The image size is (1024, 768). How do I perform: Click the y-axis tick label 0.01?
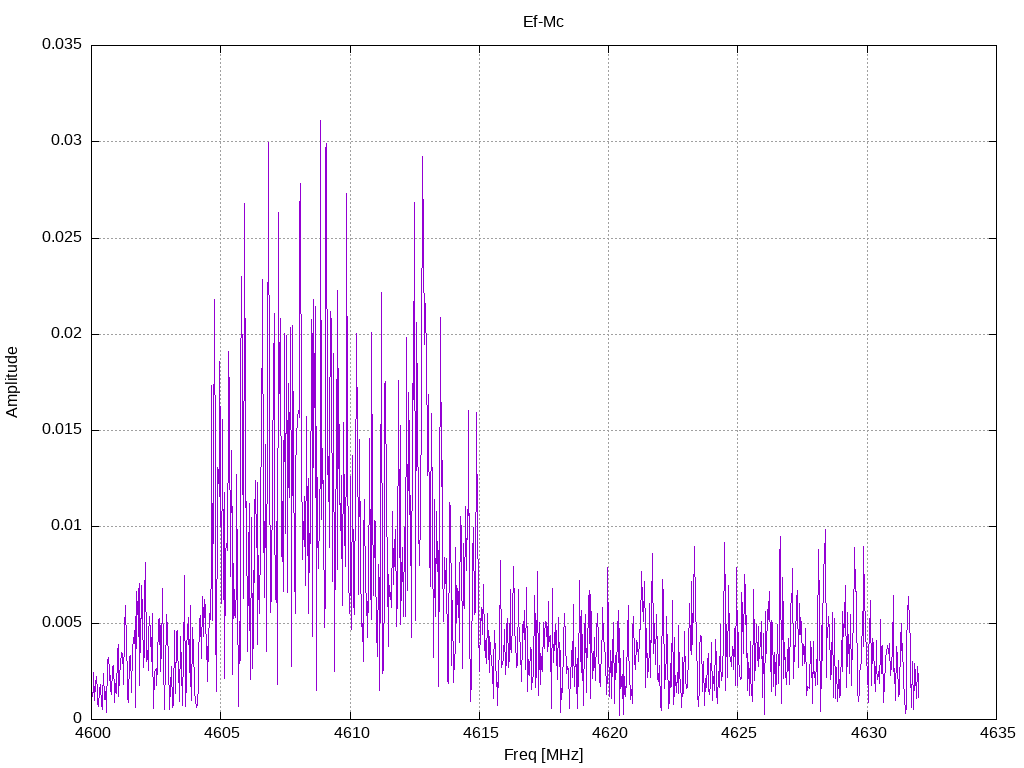[67, 526]
